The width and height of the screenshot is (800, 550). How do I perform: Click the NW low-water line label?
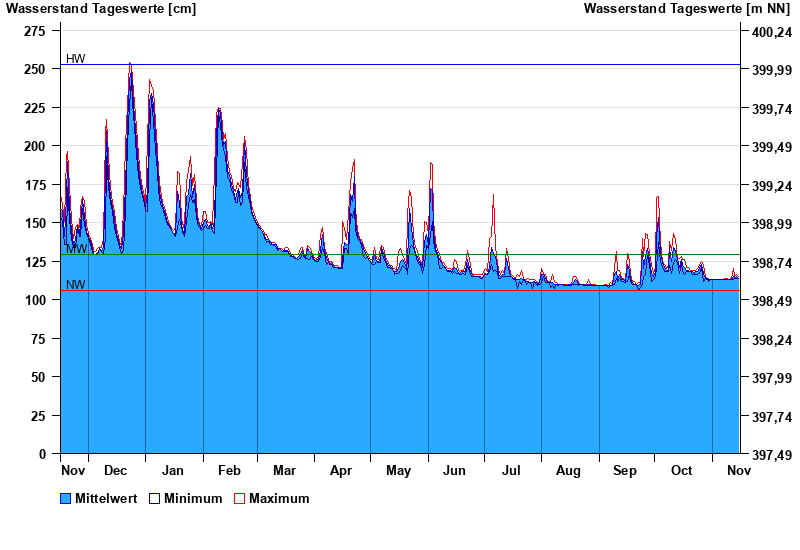(76, 285)
